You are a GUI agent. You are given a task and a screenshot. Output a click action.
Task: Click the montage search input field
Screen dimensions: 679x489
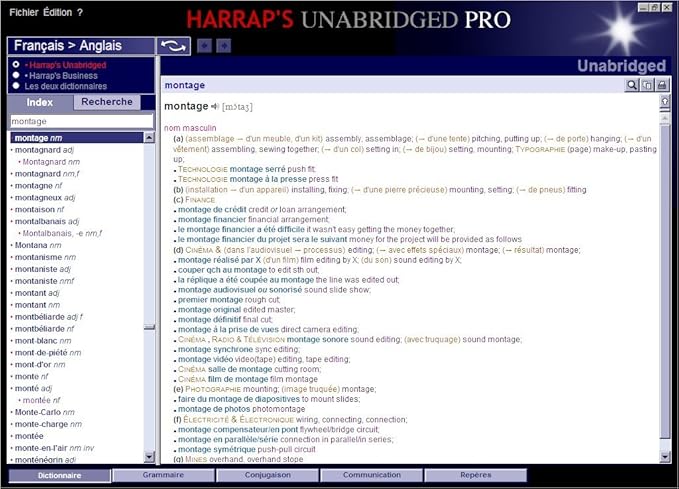point(82,121)
